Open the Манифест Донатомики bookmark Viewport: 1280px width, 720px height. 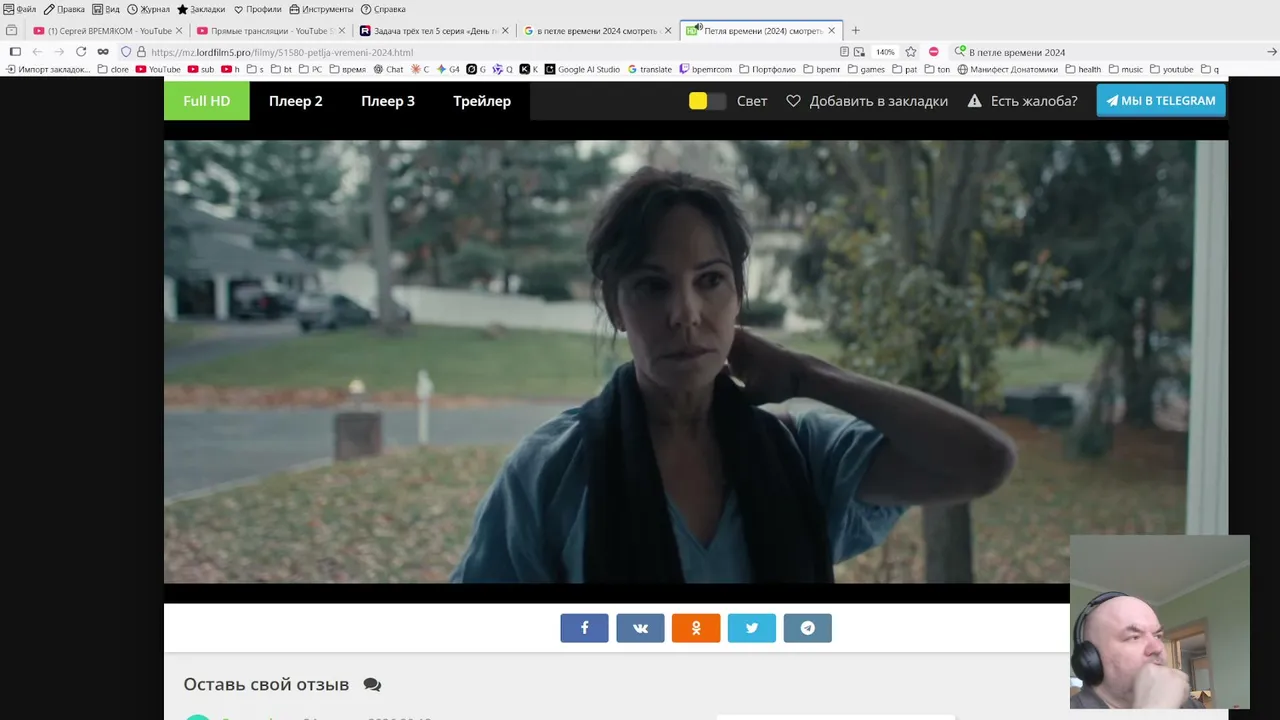(1007, 70)
